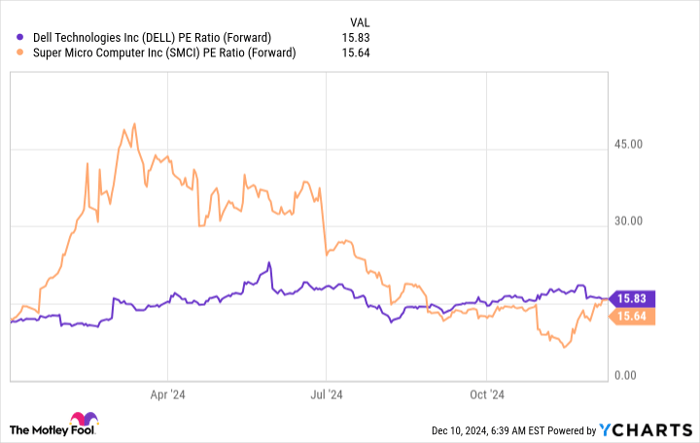This screenshot has width=700, height=443.
Task: Click the Motley Fool jester hat icon
Action: coord(82,421)
